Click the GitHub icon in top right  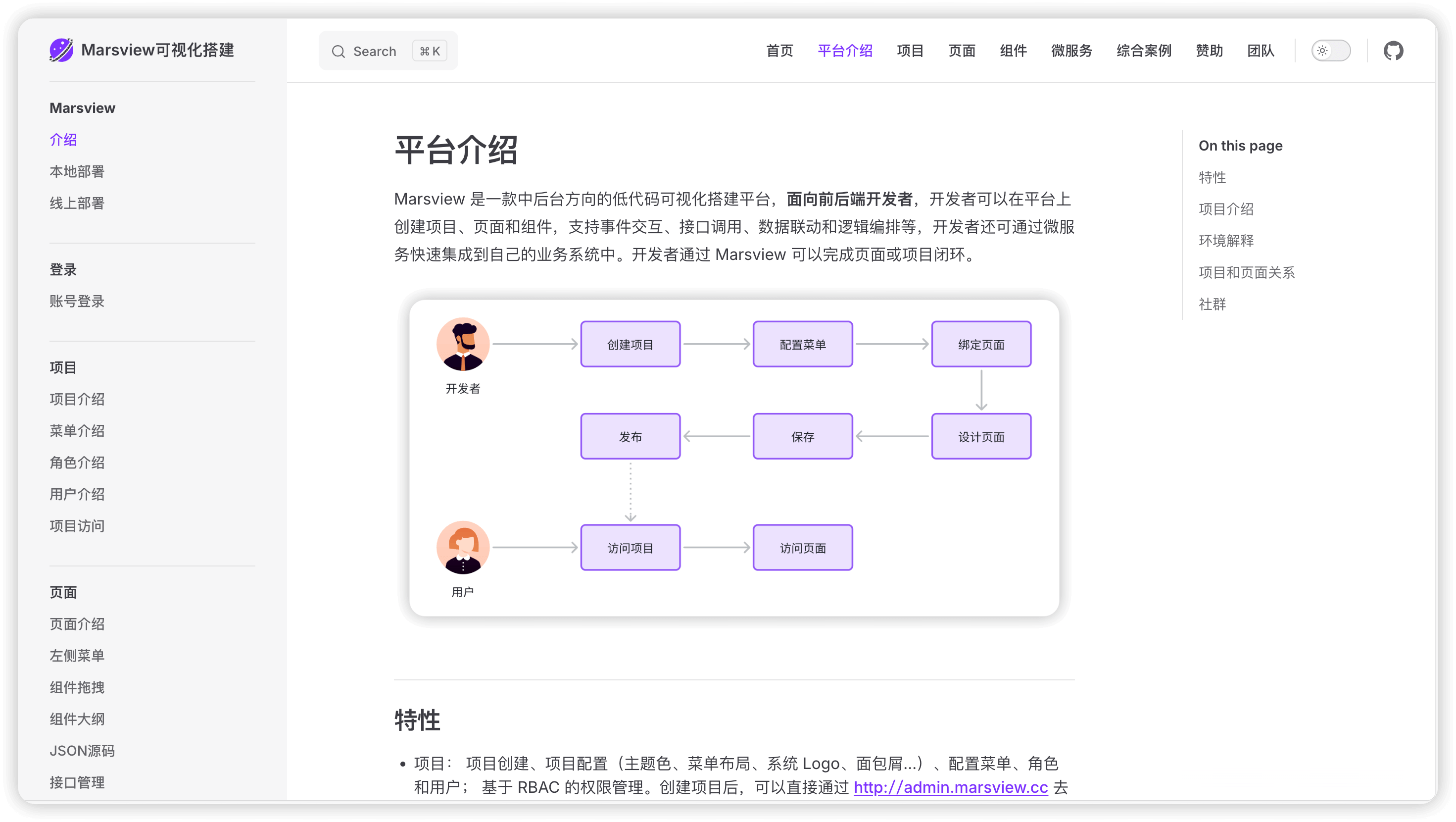point(1393,51)
